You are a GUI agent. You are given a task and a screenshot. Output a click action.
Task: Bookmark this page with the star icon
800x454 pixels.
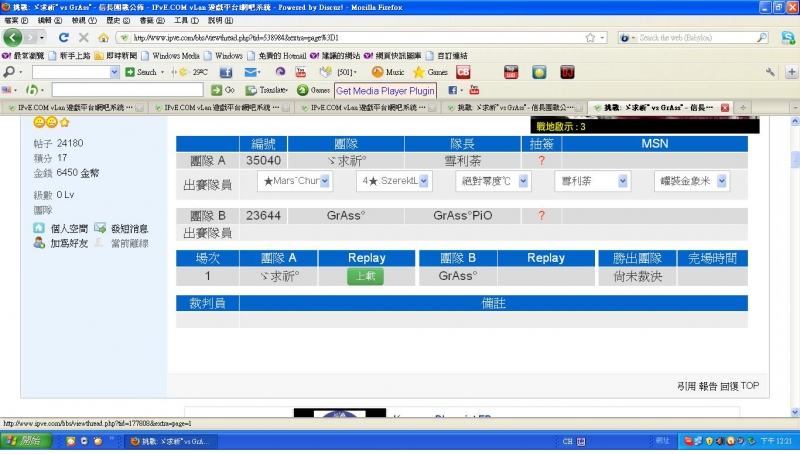coord(590,38)
